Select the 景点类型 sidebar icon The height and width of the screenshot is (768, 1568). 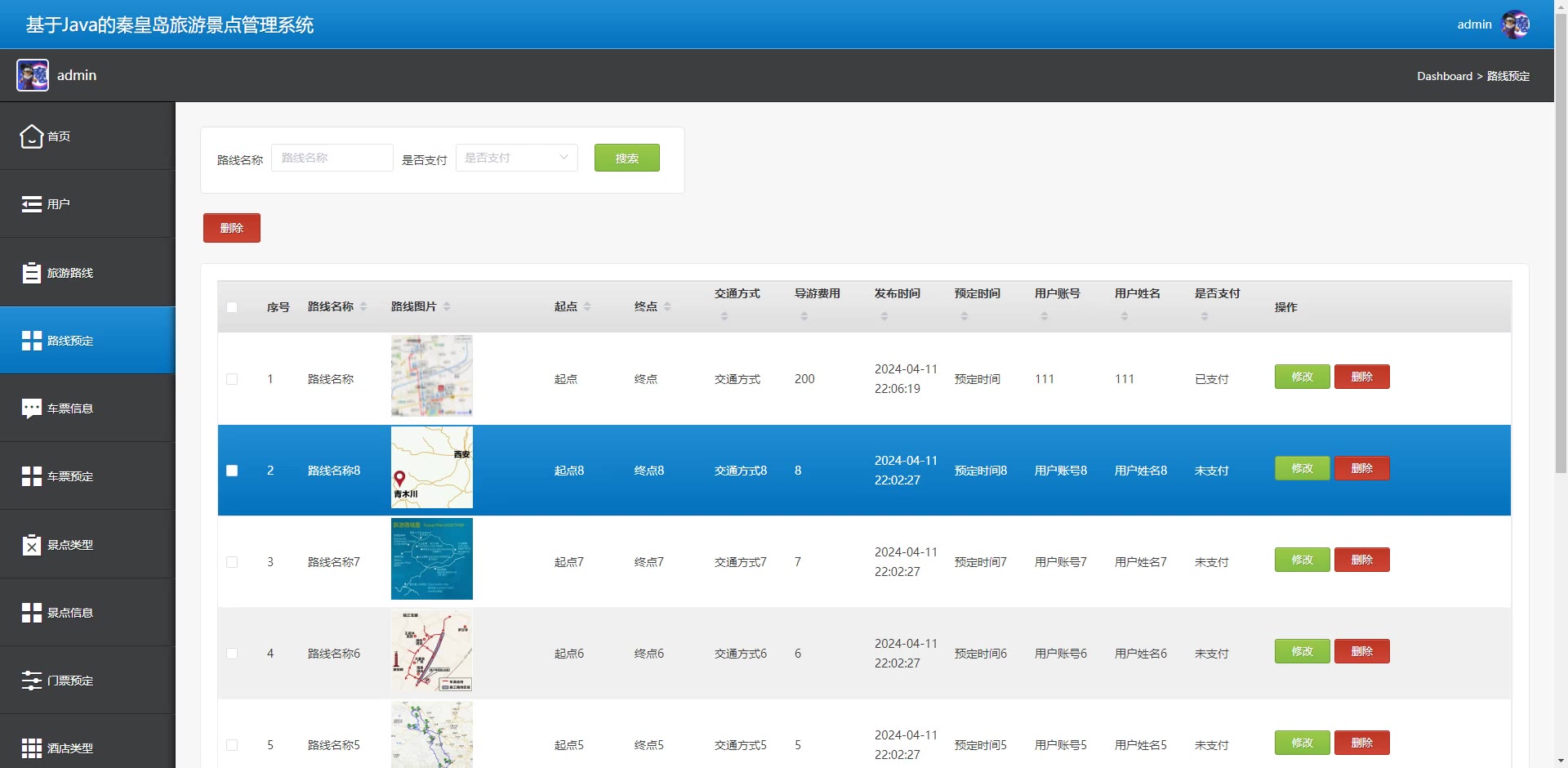pos(31,545)
